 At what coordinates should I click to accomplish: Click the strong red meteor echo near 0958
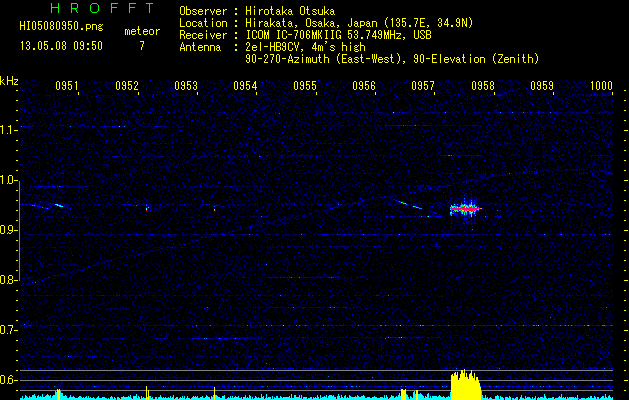pyautogui.click(x=465, y=209)
